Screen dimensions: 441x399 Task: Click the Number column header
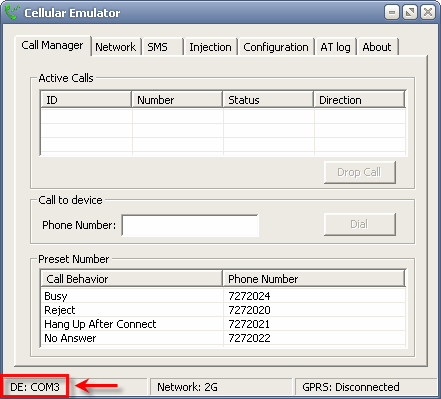point(177,100)
